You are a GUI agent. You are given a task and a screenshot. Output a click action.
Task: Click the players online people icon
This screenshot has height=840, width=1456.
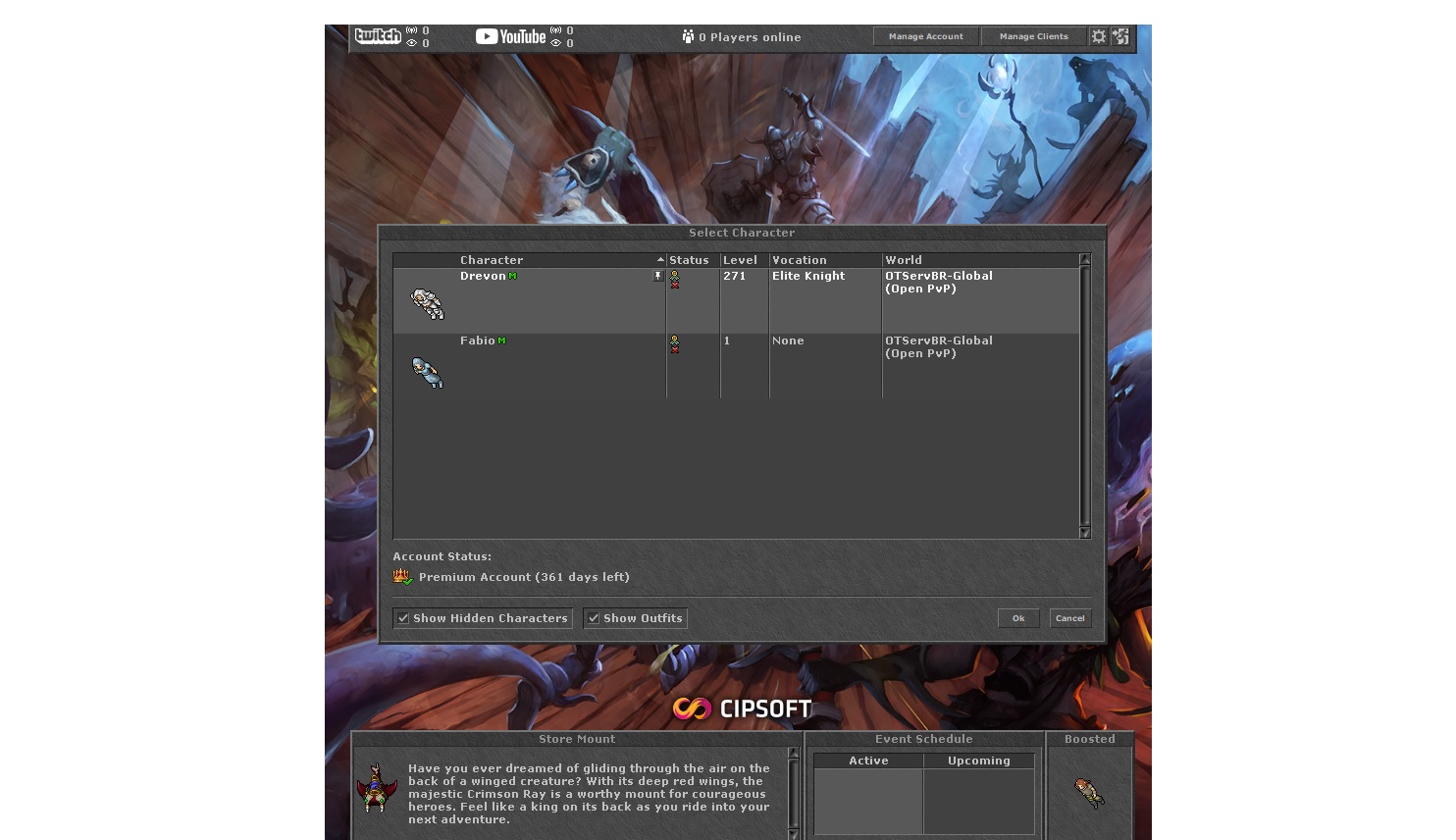[x=688, y=36]
